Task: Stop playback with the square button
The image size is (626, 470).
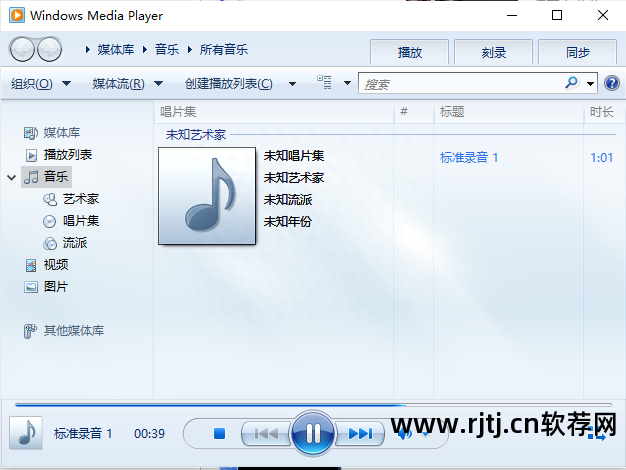Action: click(219, 433)
